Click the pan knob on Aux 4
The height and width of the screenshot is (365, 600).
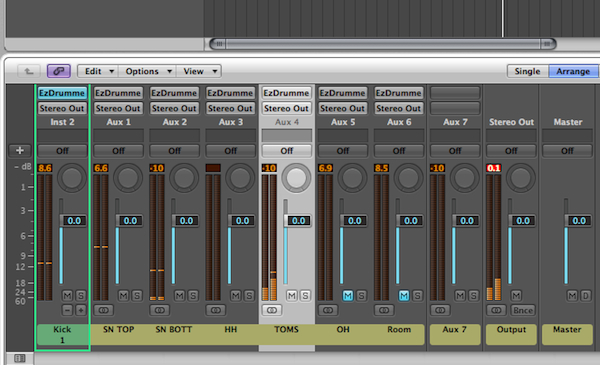click(296, 178)
